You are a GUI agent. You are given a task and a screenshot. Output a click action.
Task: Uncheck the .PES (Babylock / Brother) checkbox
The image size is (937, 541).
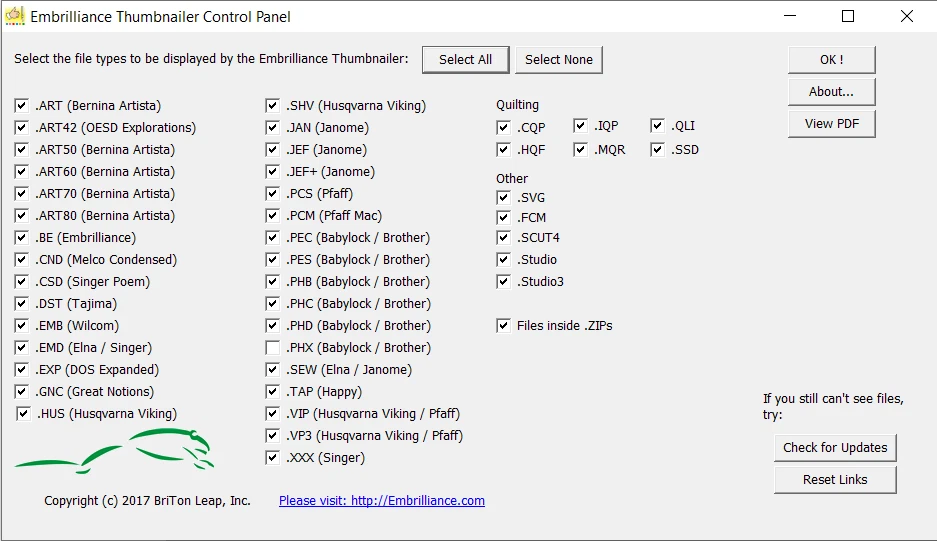click(x=272, y=259)
